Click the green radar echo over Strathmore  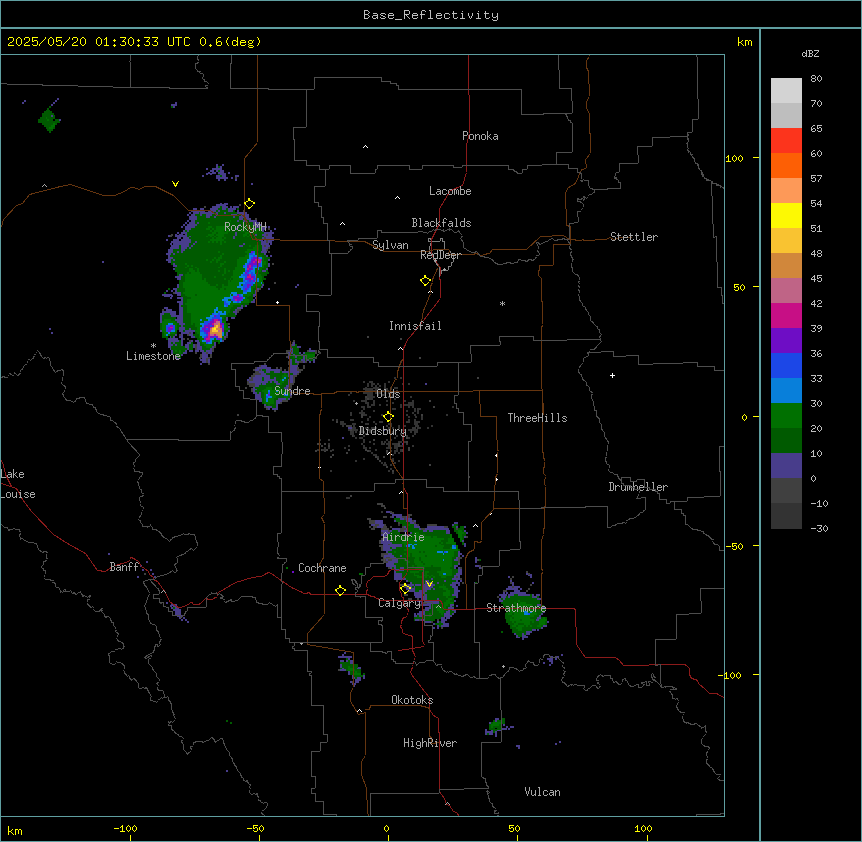(526, 612)
